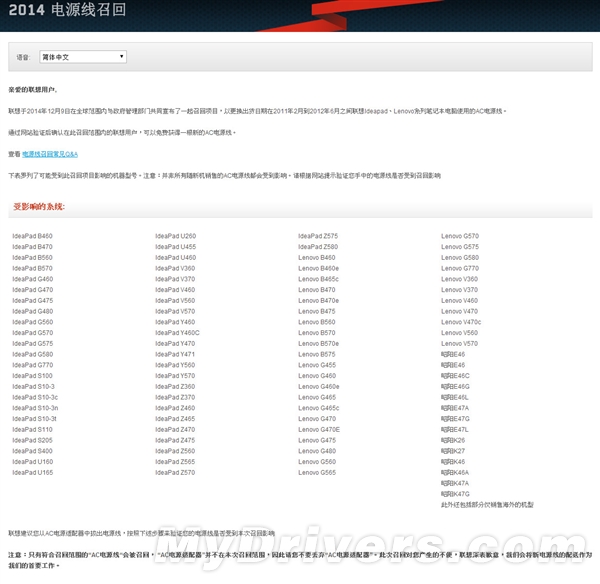Select the 'IdeaPad B570' list entry
600x584 pixels.
[33, 268]
